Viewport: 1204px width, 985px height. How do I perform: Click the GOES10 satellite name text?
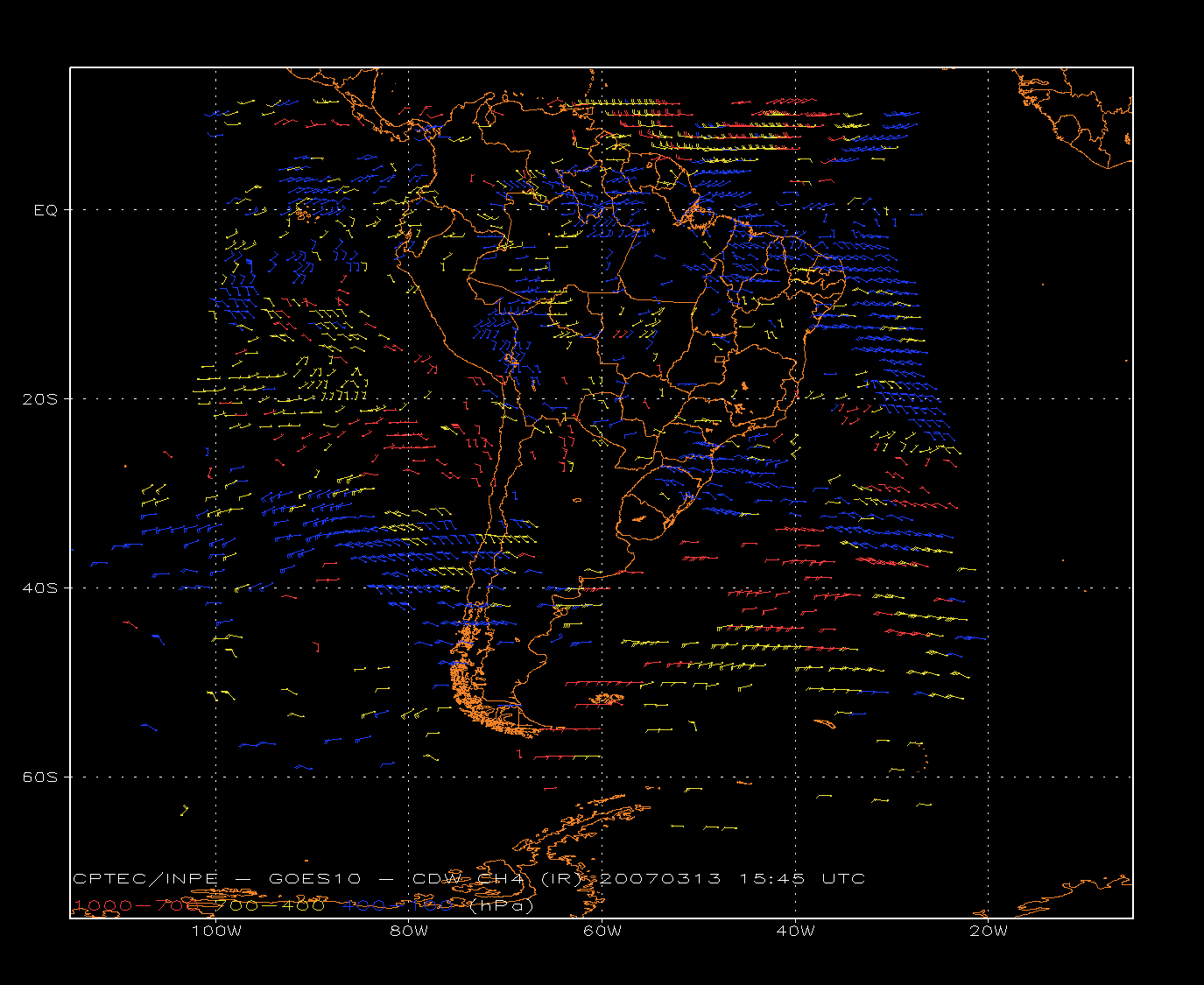pos(313,878)
